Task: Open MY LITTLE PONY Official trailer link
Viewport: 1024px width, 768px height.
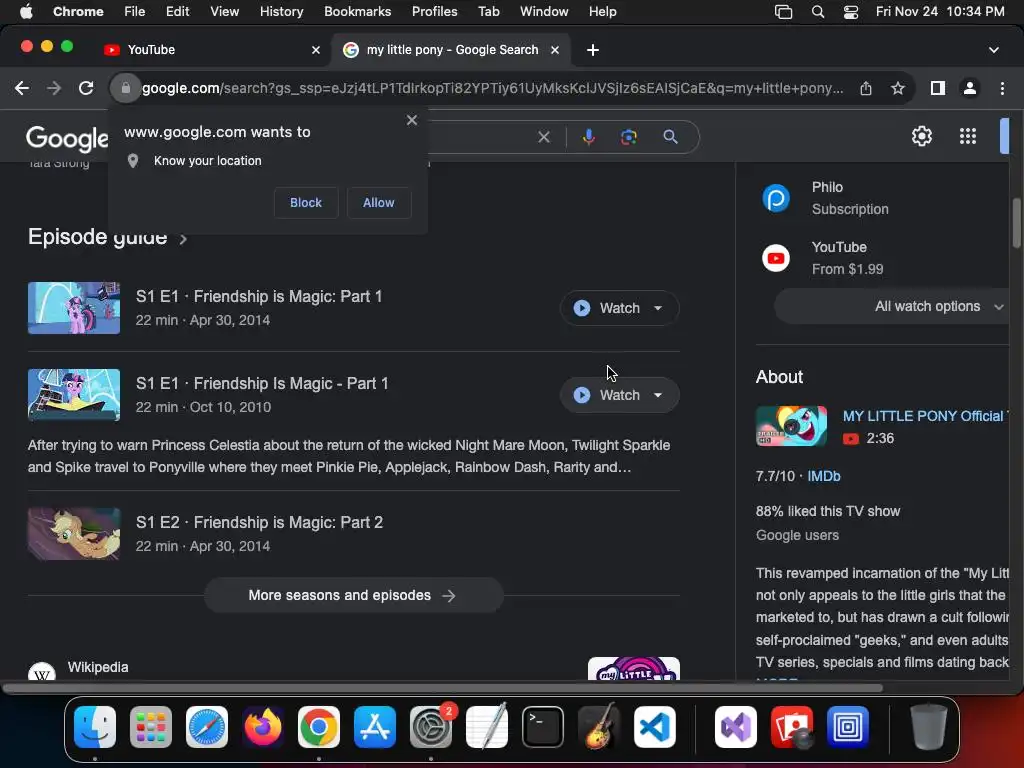Action: [925, 416]
